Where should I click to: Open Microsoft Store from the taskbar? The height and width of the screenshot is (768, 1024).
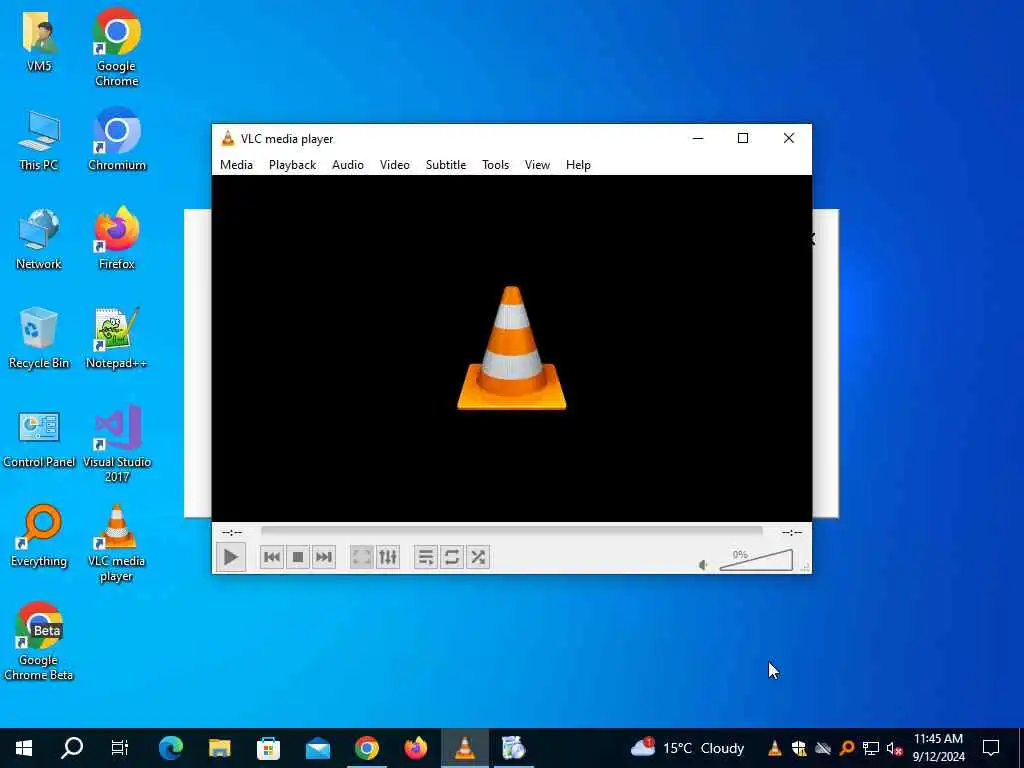[x=268, y=748]
